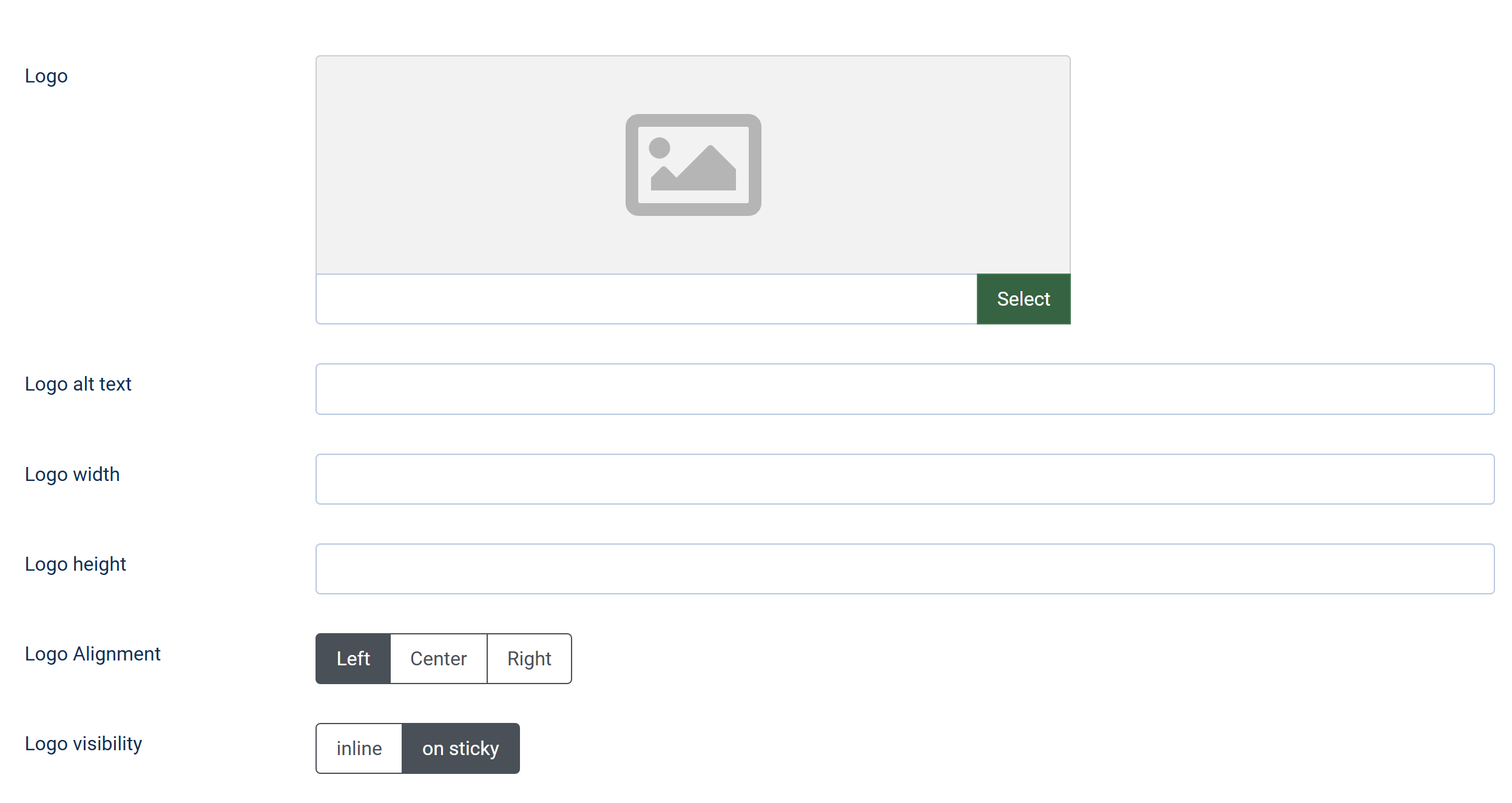Set logo alignment to Left
Viewport: 1512px width, 803px height.
coord(353,659)
